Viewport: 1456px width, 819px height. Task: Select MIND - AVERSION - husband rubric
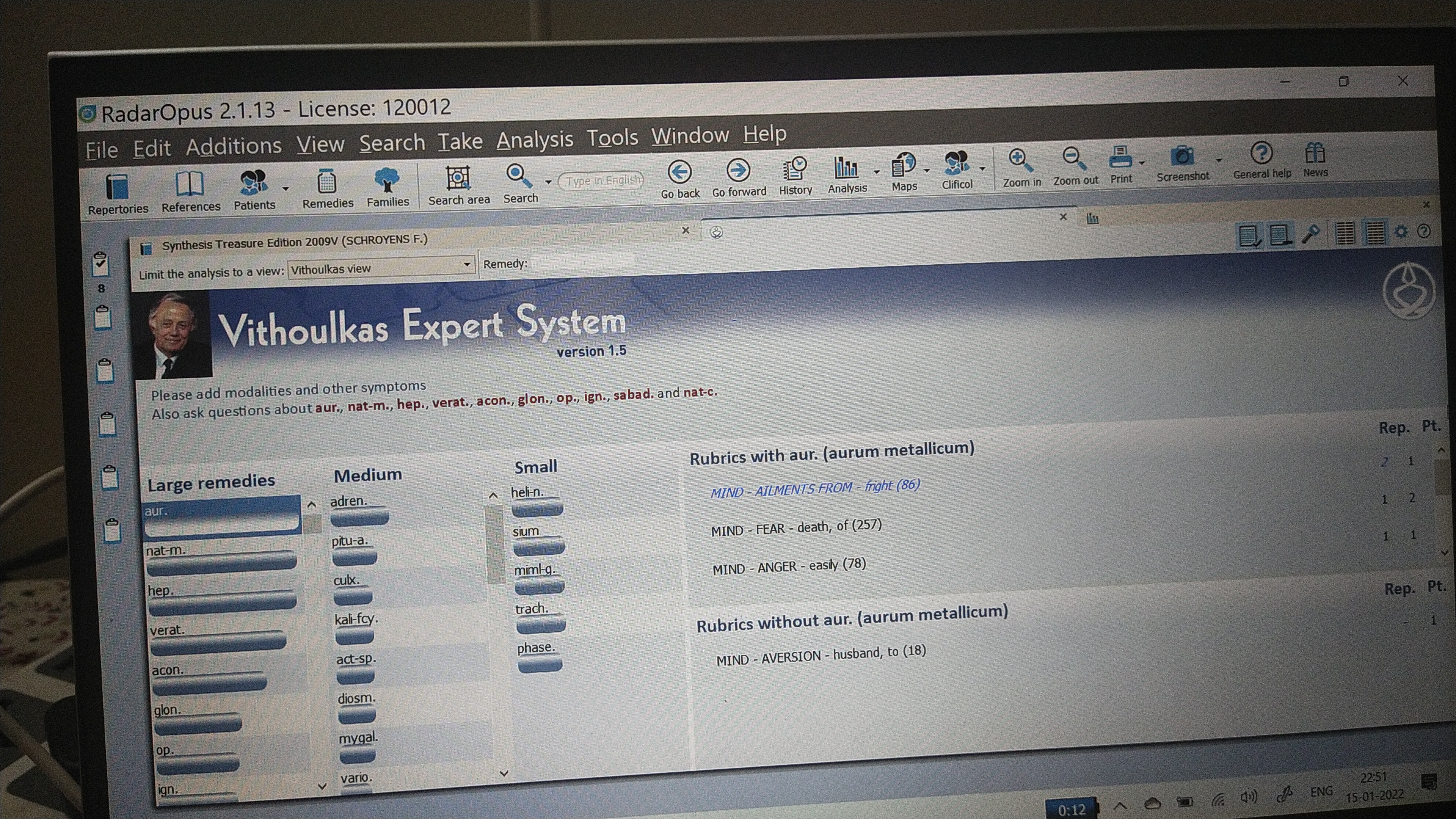pos(821,655)
